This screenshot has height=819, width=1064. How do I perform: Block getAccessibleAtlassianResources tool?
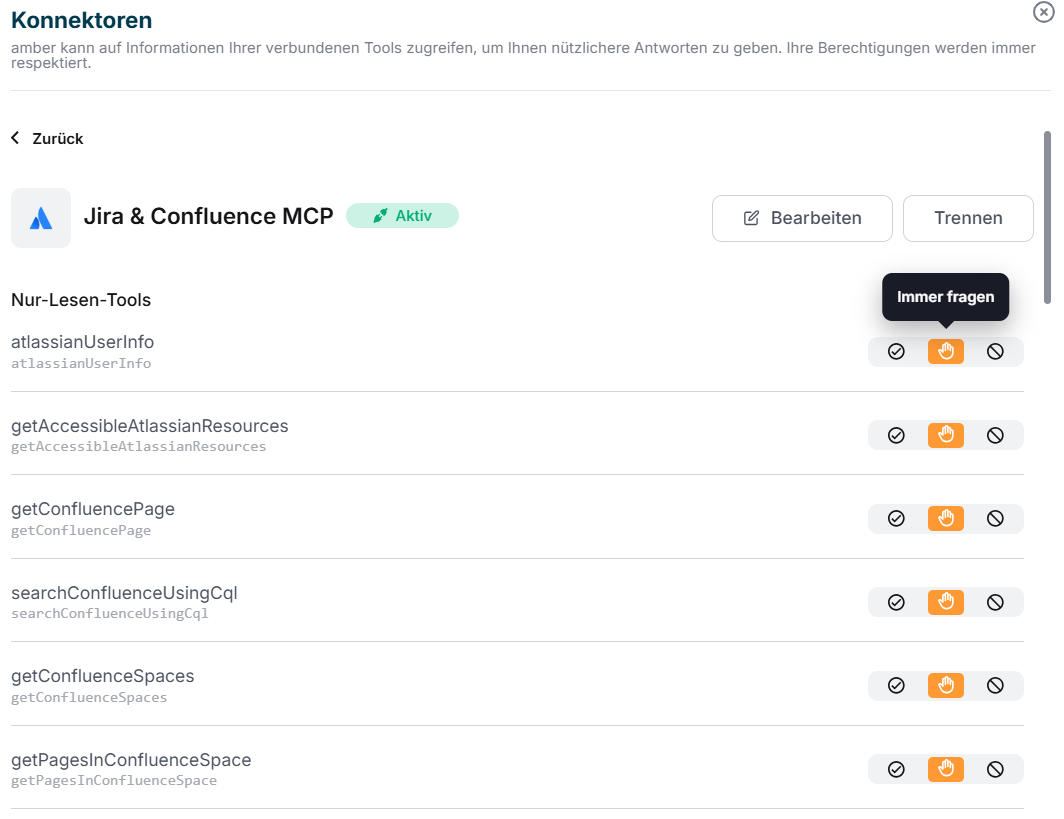click(995, 435)
